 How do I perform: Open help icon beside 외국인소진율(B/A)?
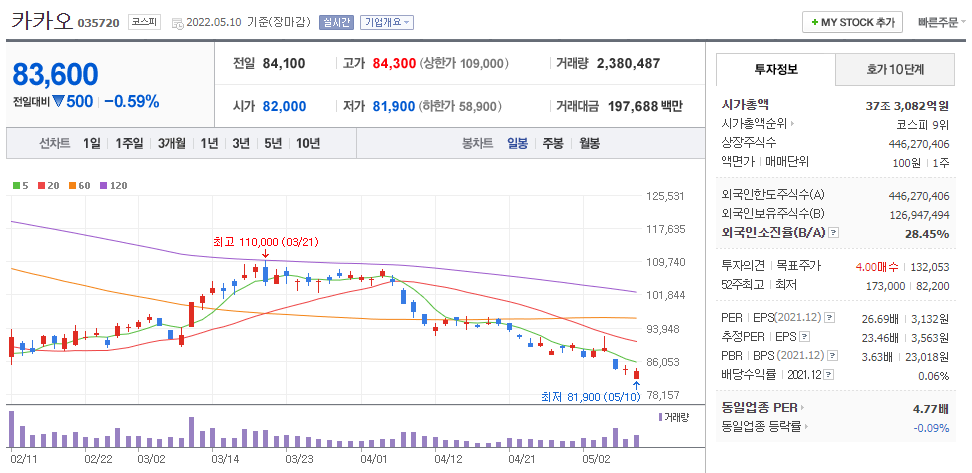pyautogui.click(x=834, y=233)
